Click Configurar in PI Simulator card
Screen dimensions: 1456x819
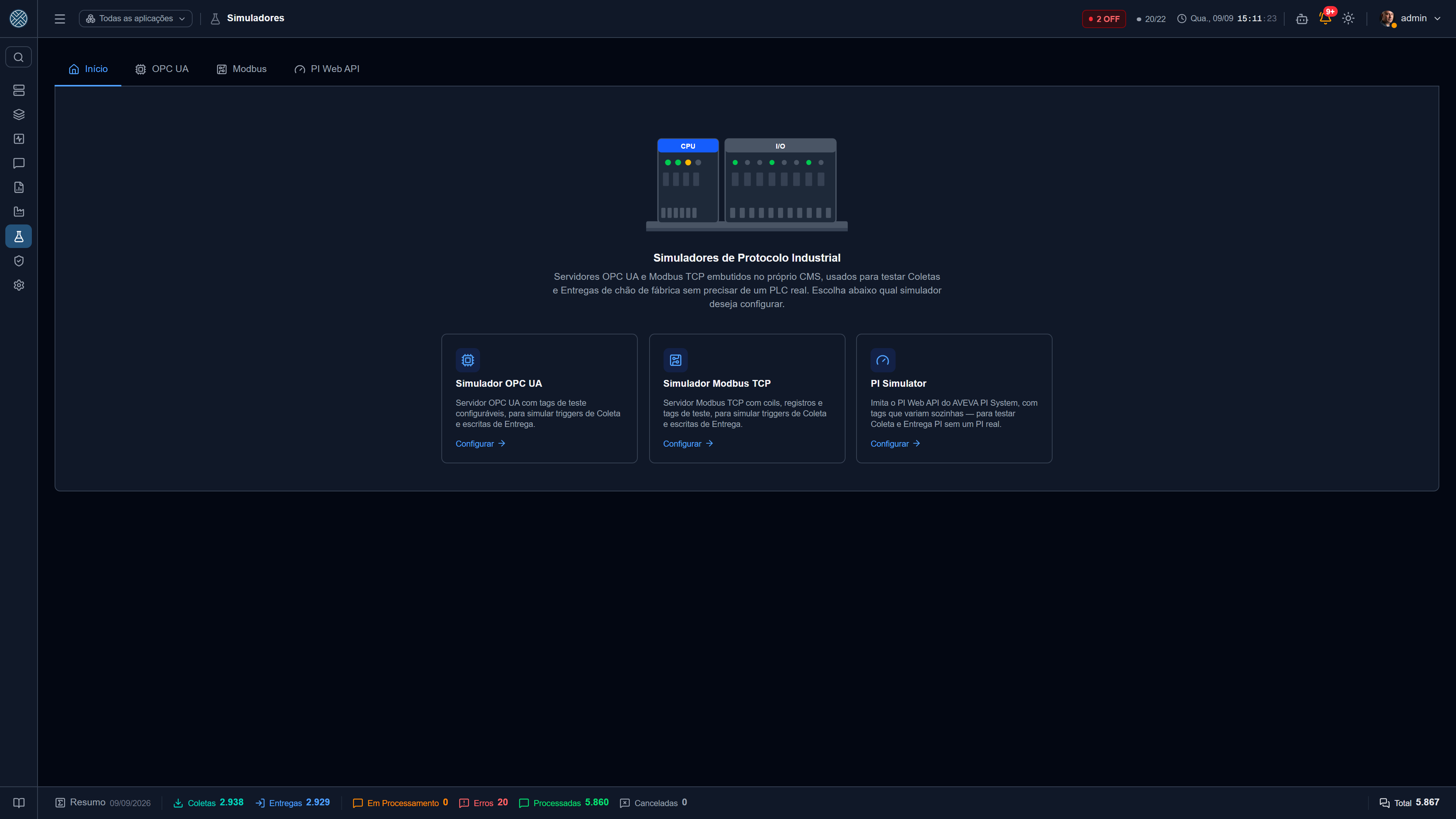(x=895, y=444)
